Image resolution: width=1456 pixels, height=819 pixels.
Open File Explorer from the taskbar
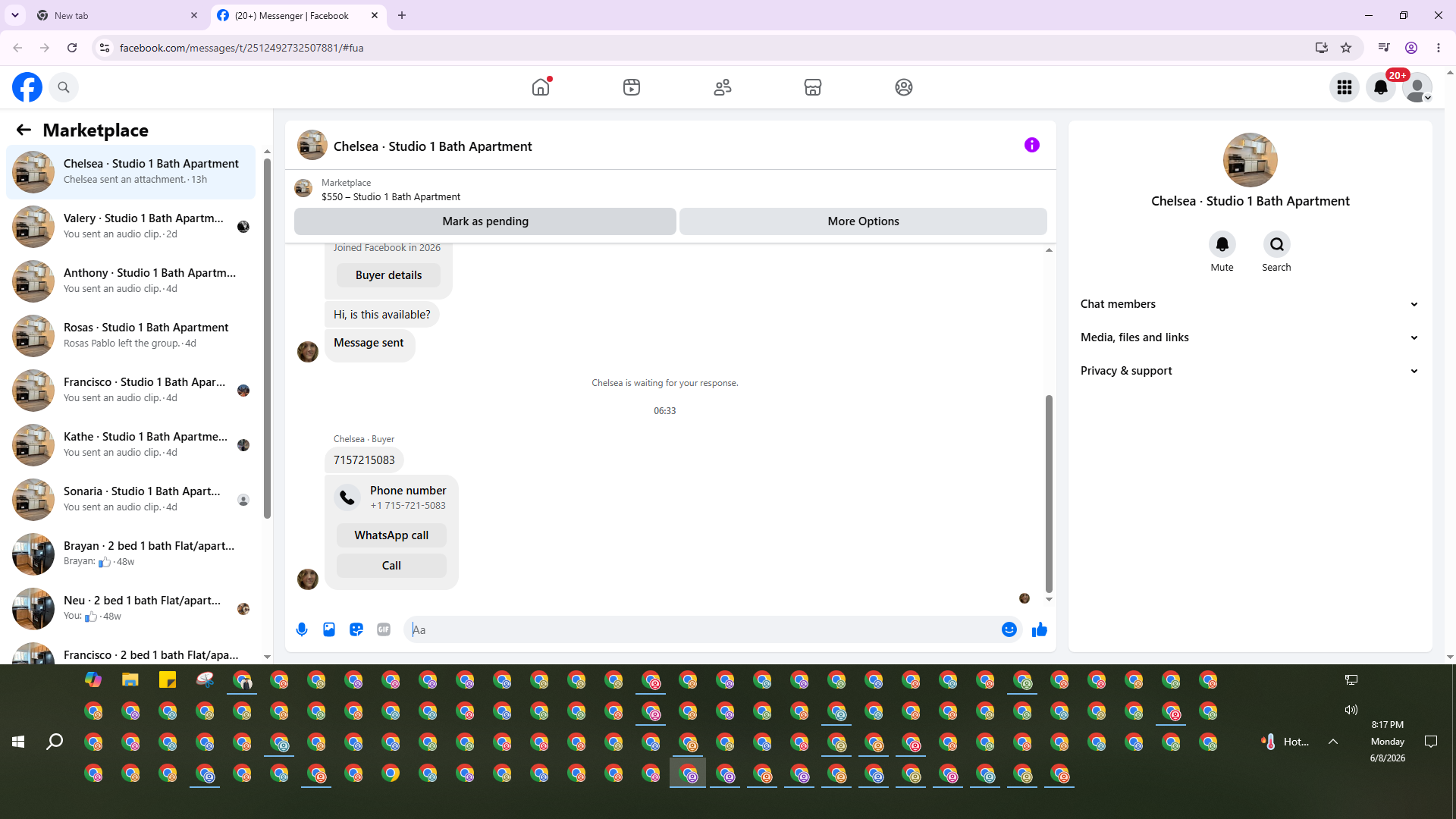pos(130,679)
